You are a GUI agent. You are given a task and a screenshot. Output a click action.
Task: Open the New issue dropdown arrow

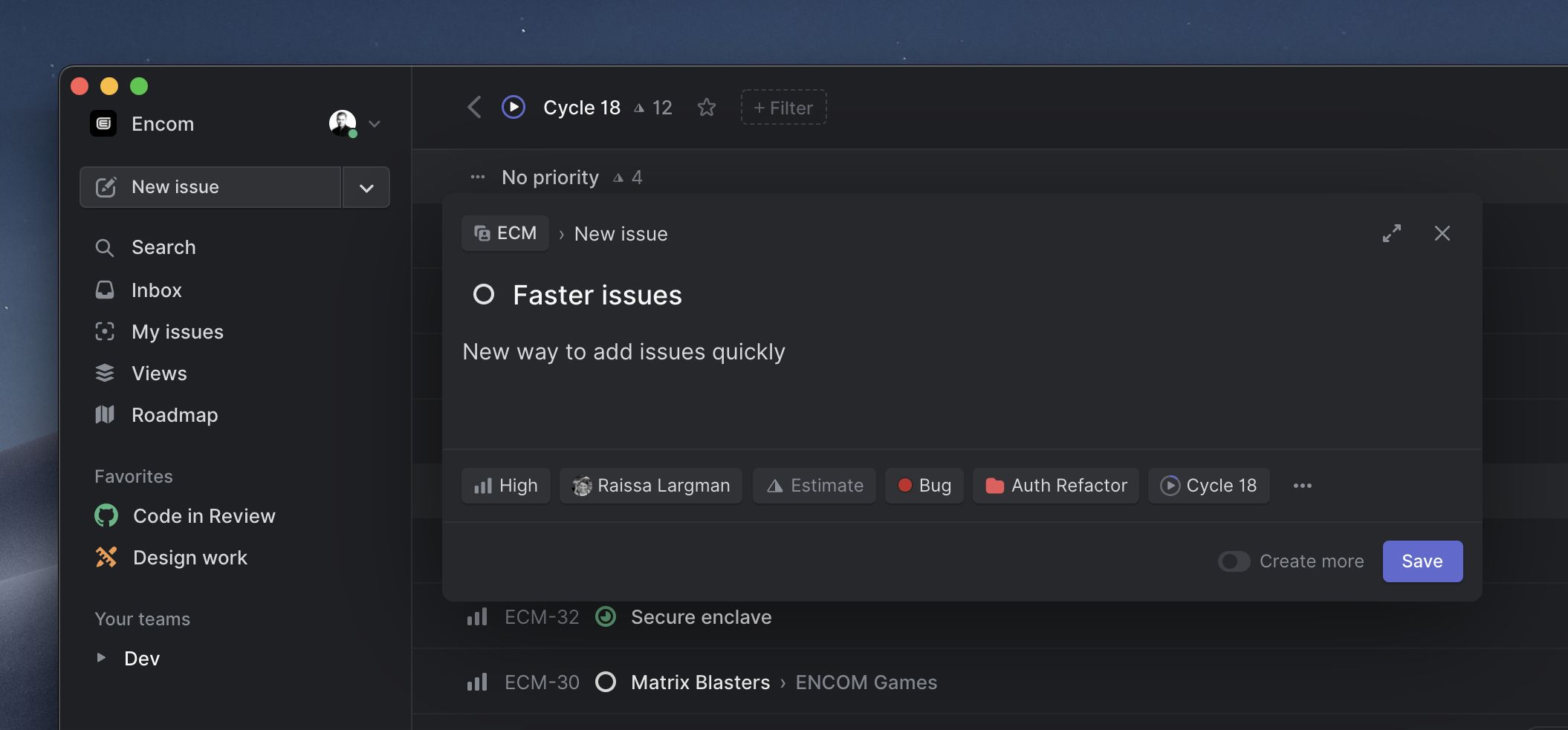366,187
